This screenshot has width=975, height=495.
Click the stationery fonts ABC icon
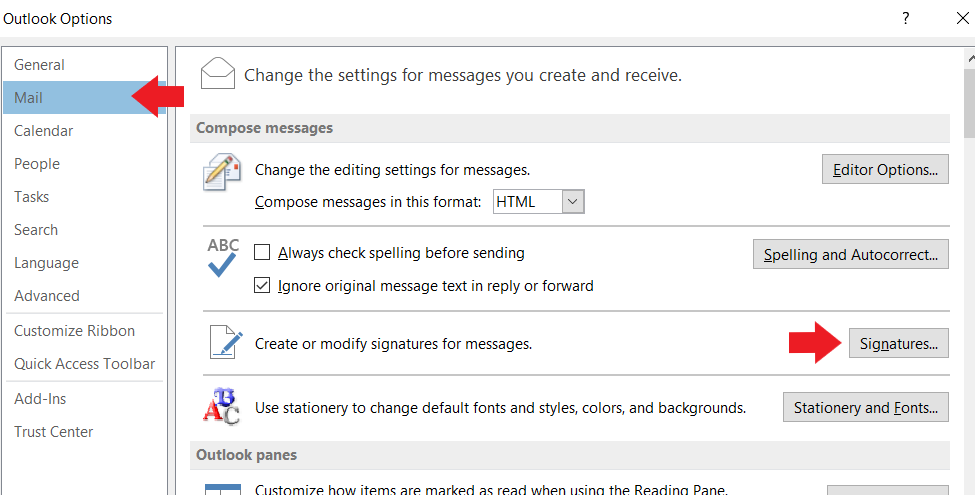coord(221,407)
